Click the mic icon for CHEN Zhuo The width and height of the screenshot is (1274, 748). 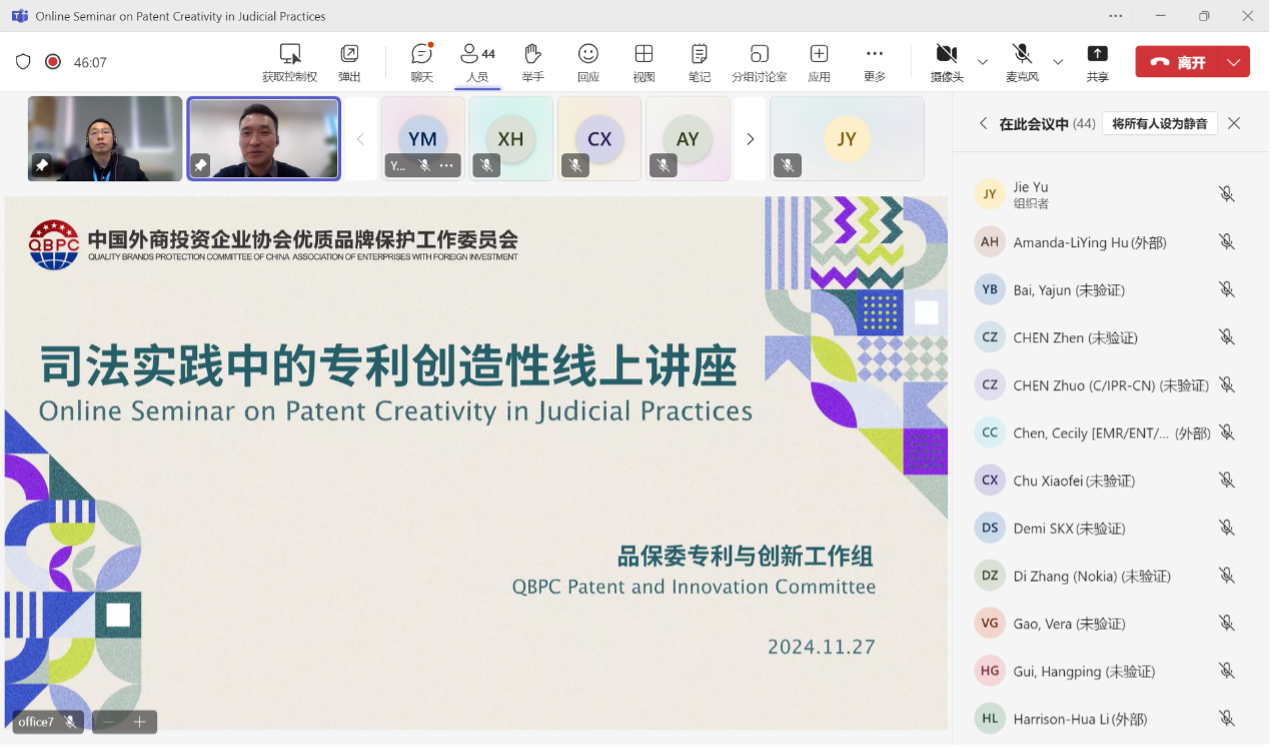click(x=1227, y=385)
